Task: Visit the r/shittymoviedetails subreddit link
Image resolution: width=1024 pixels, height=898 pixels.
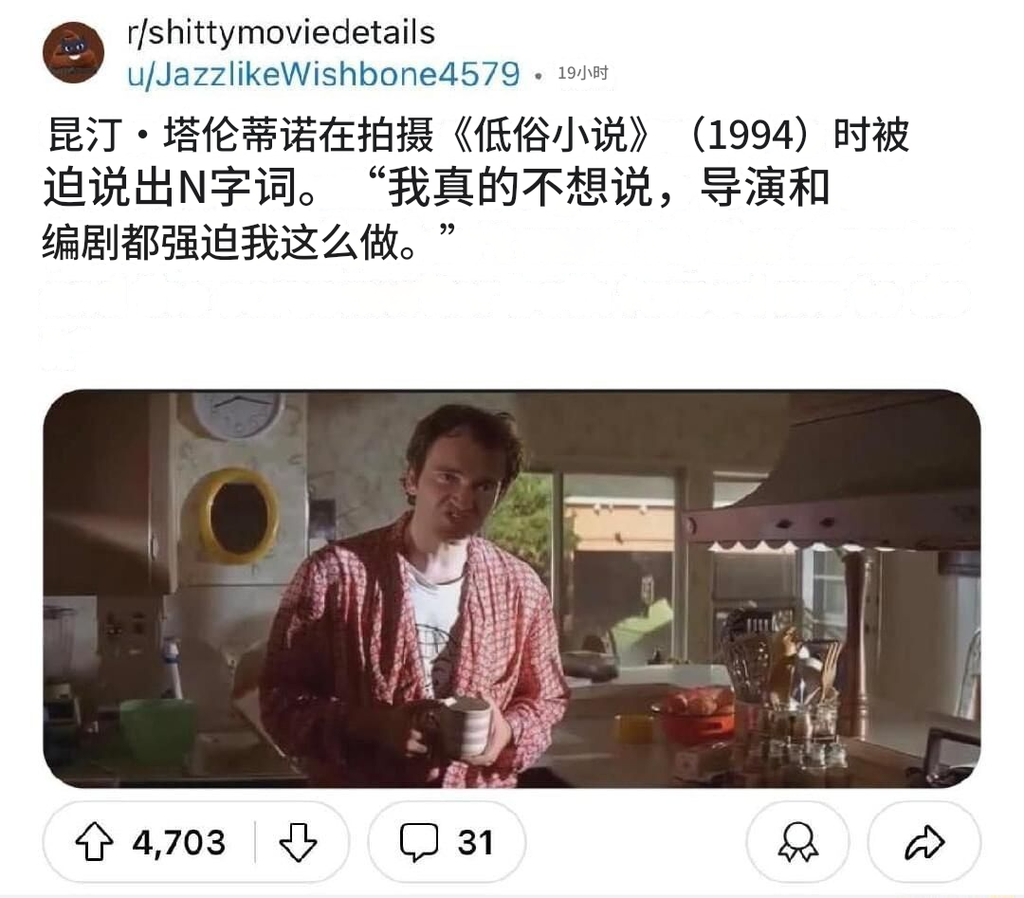Action: (281, 33)
